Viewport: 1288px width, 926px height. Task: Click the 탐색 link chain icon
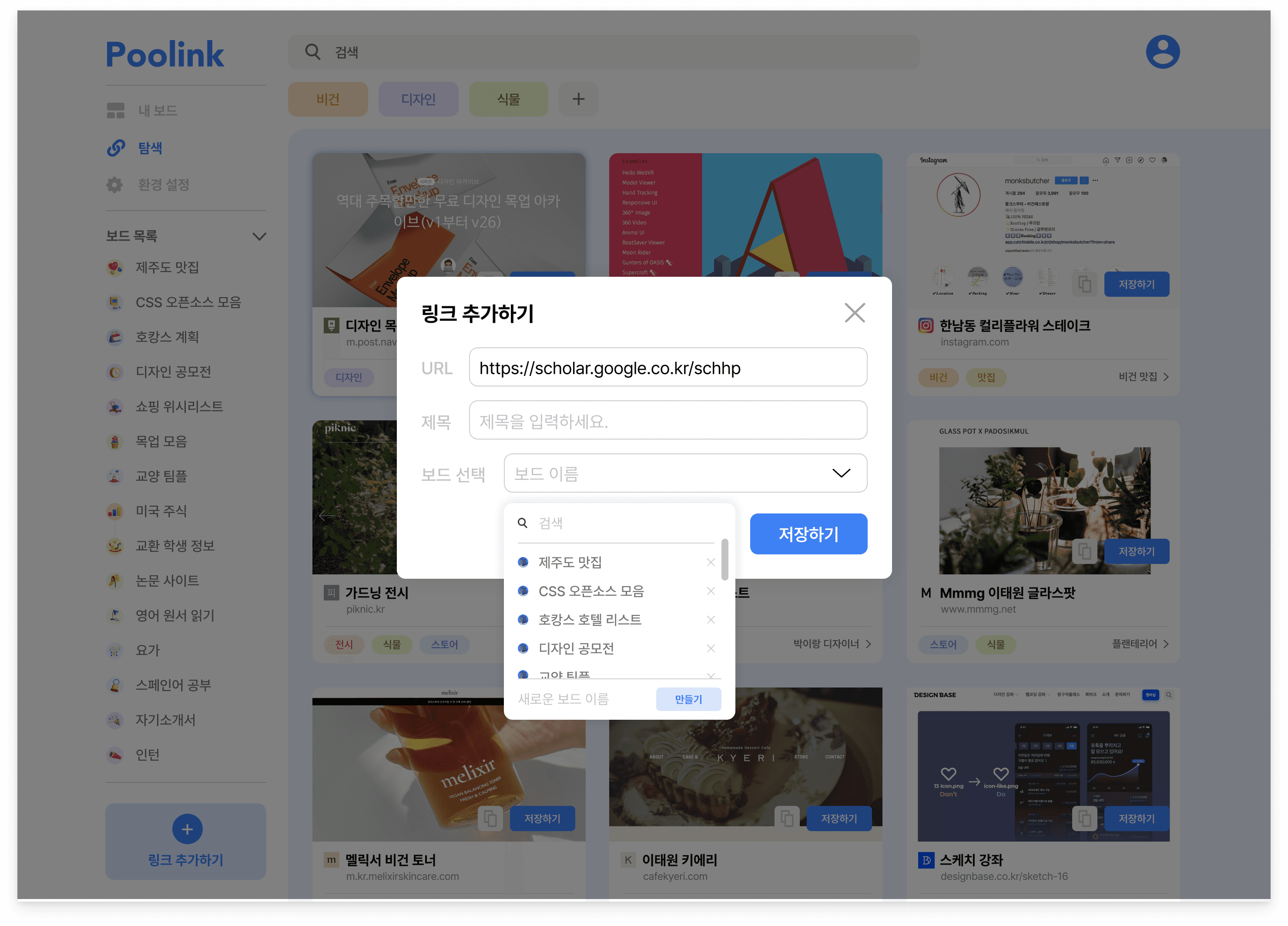[x=115, y=148]
